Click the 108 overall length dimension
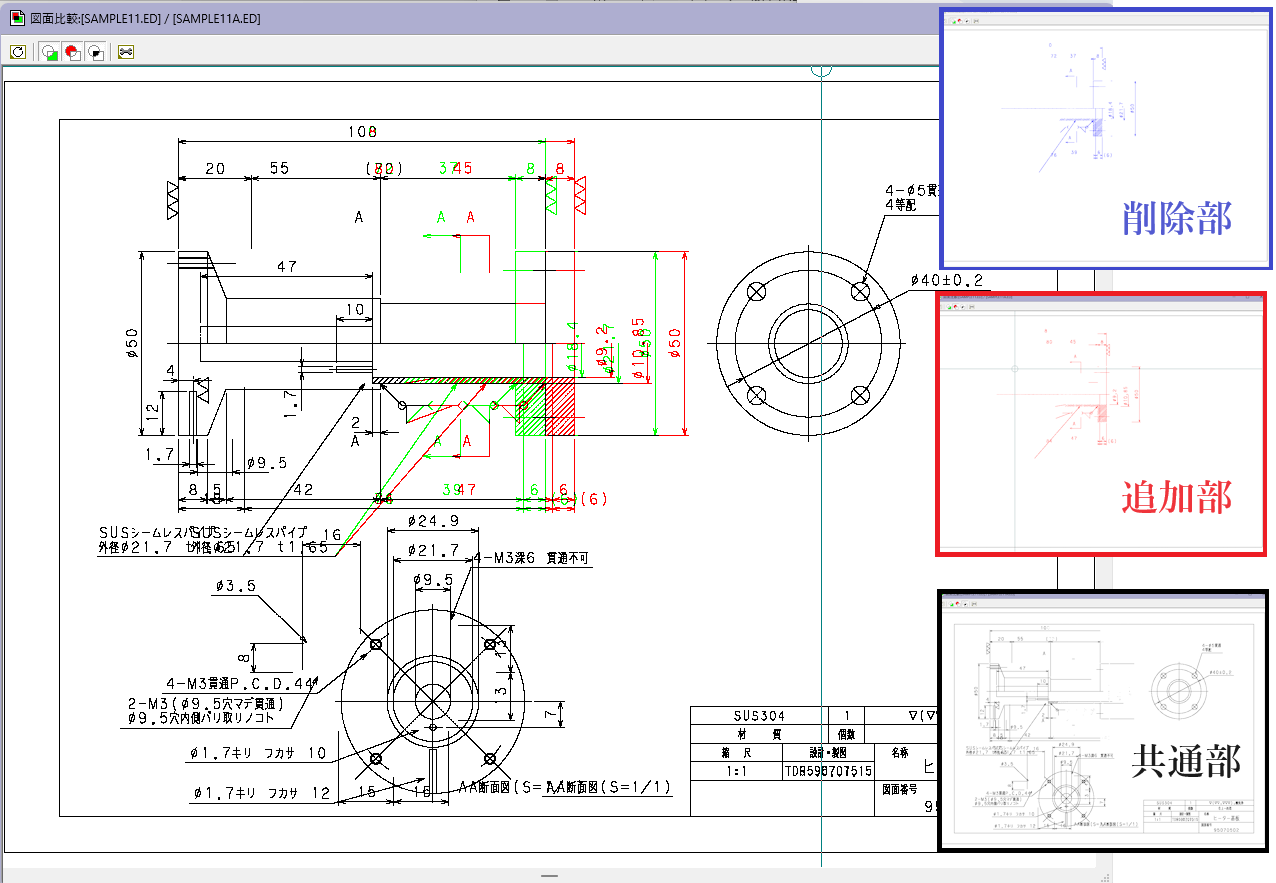 361,132
